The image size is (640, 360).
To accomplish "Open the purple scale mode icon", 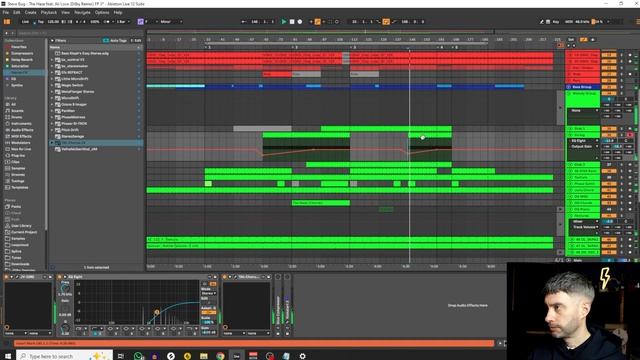I will (140, 22).
